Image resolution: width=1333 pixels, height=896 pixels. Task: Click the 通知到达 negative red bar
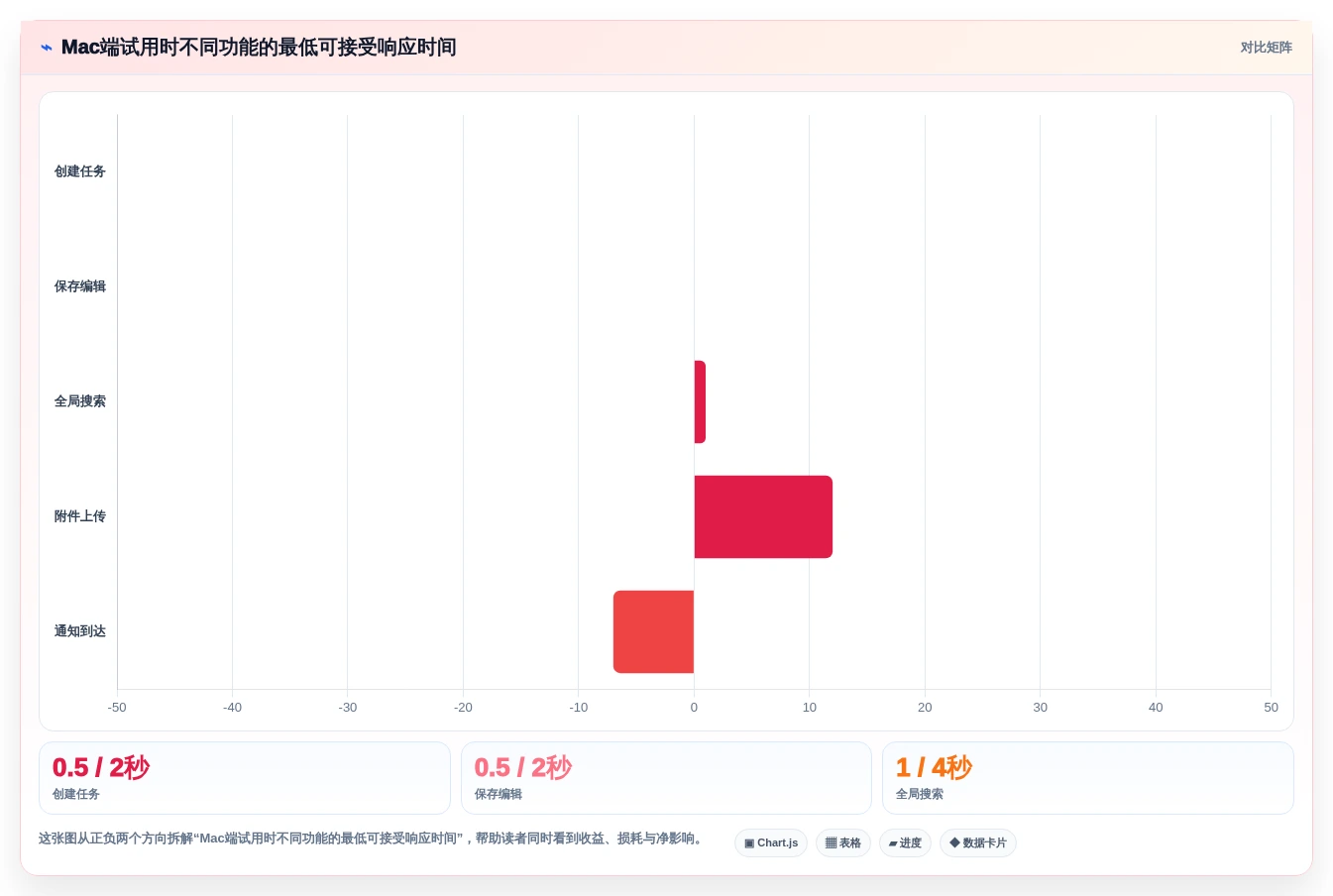(x=653, y=631)
